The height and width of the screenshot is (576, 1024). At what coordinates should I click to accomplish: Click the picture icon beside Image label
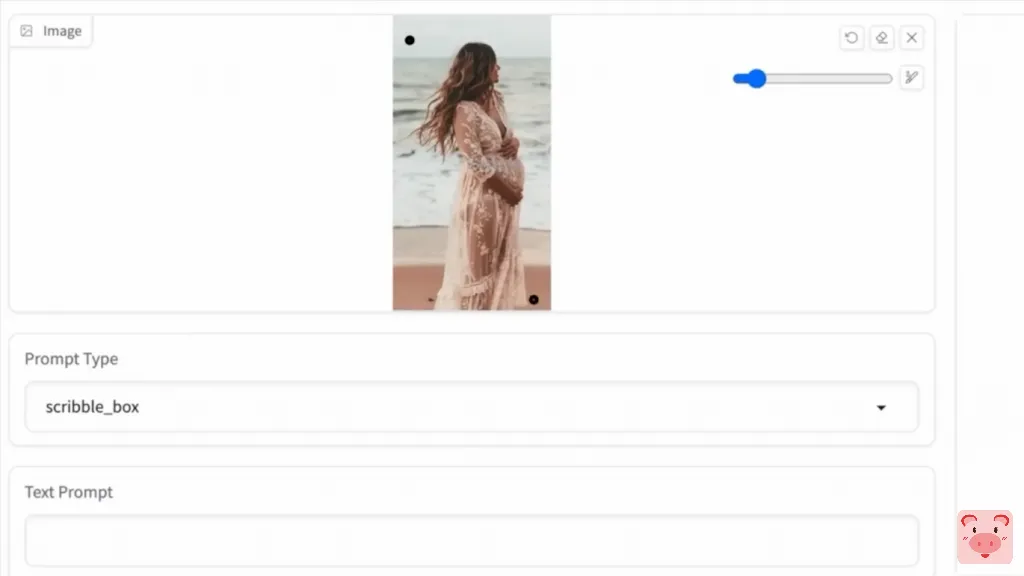26,31
